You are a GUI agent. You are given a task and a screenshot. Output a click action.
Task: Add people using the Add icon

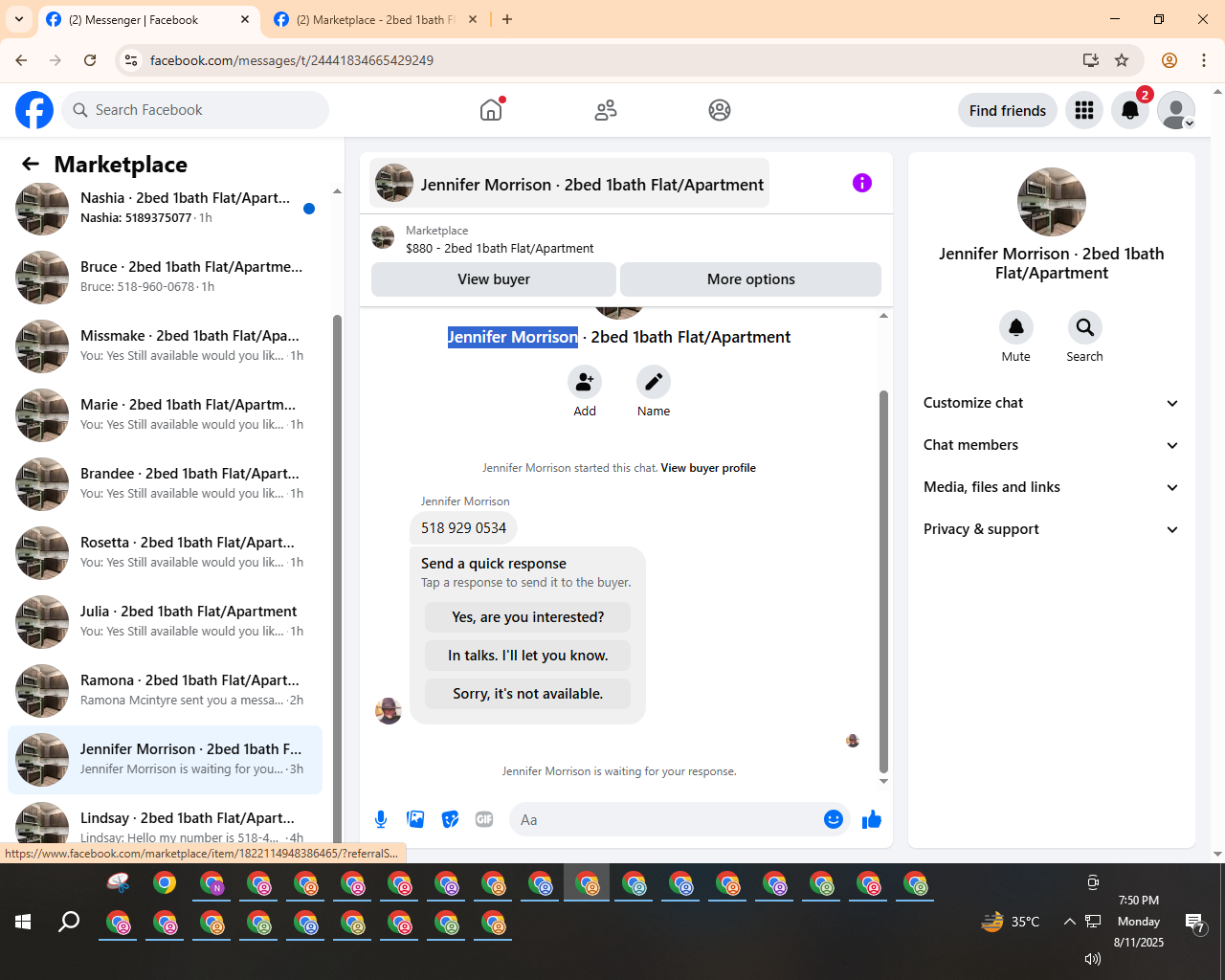point(585,382)
